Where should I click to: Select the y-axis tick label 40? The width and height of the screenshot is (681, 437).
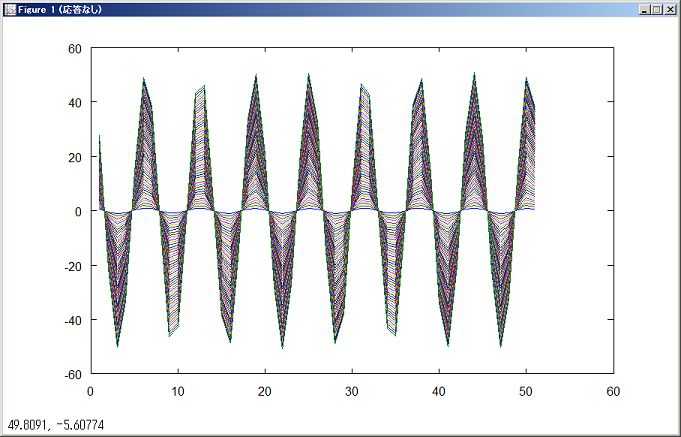tap(74, 102)
